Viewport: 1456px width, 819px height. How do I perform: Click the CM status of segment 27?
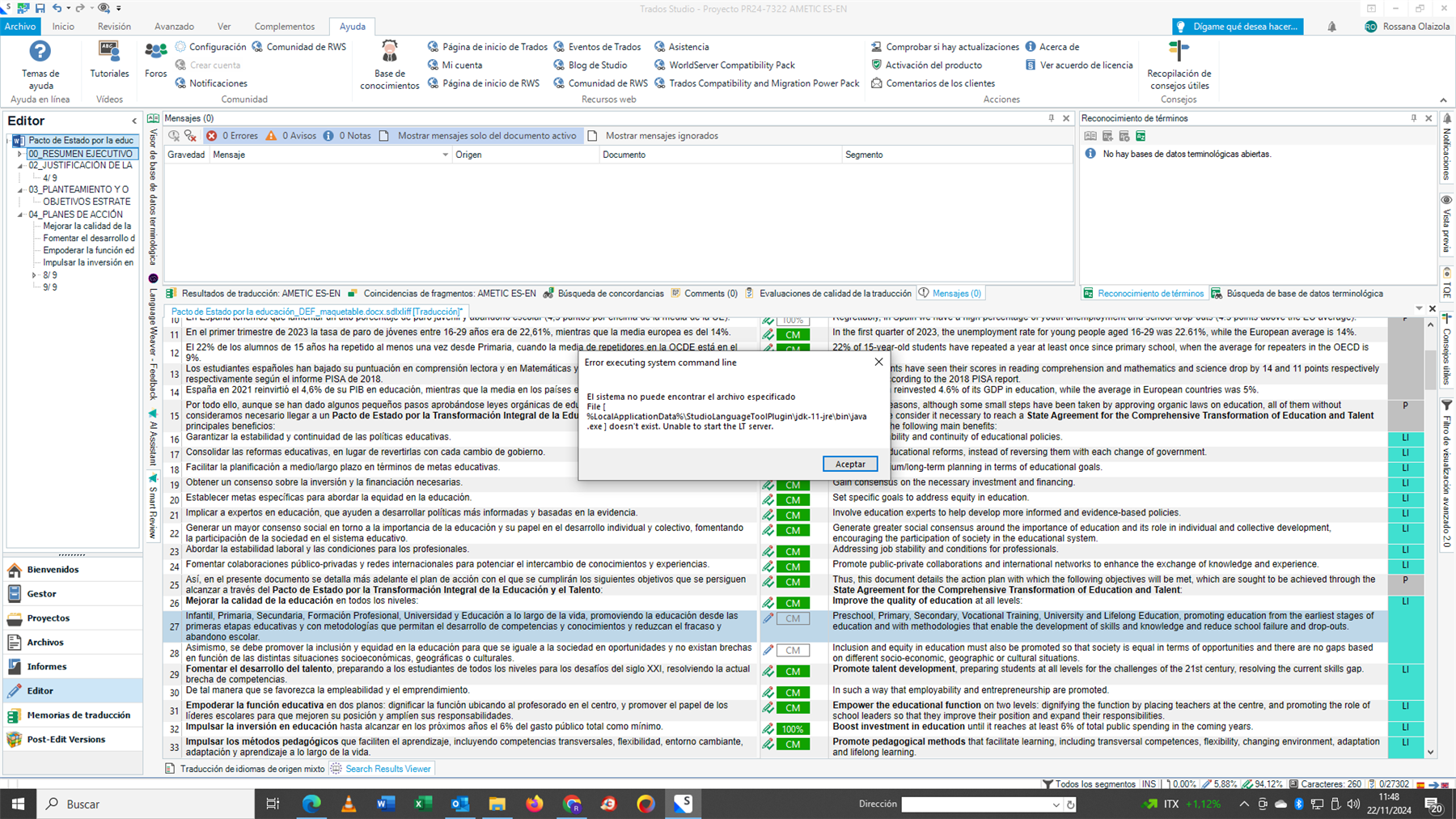pos(793,618)
